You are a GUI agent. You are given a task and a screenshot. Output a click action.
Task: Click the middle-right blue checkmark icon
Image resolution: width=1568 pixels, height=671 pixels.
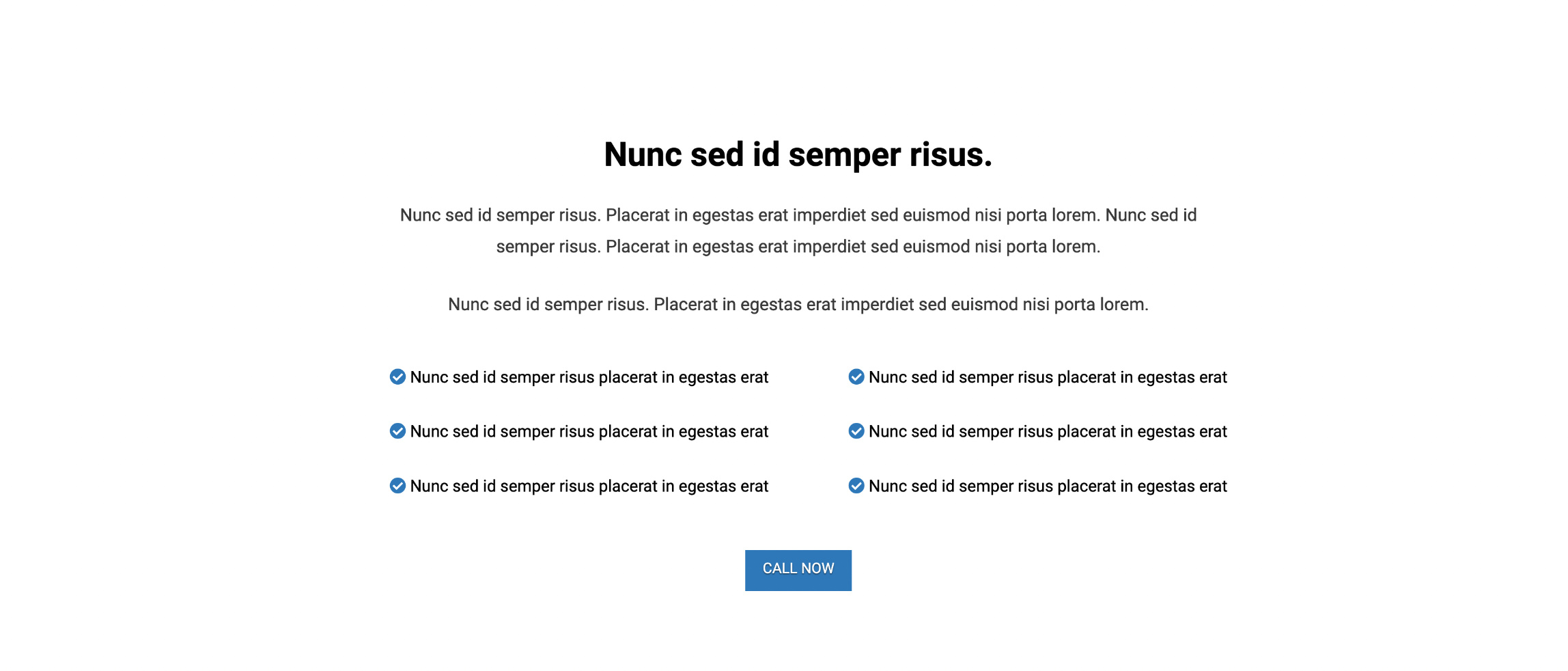(x=856, y=431)
